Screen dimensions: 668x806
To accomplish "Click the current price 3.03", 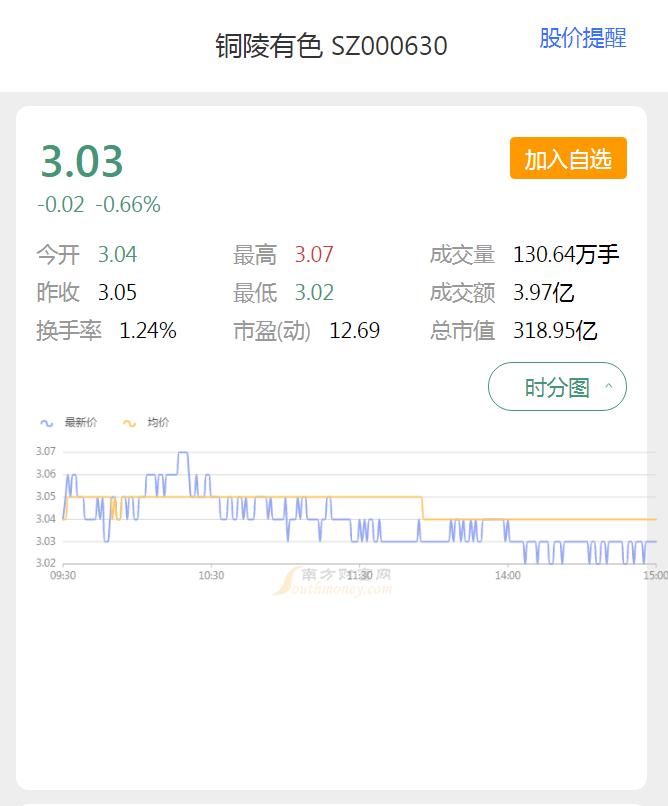I will 82,161.
